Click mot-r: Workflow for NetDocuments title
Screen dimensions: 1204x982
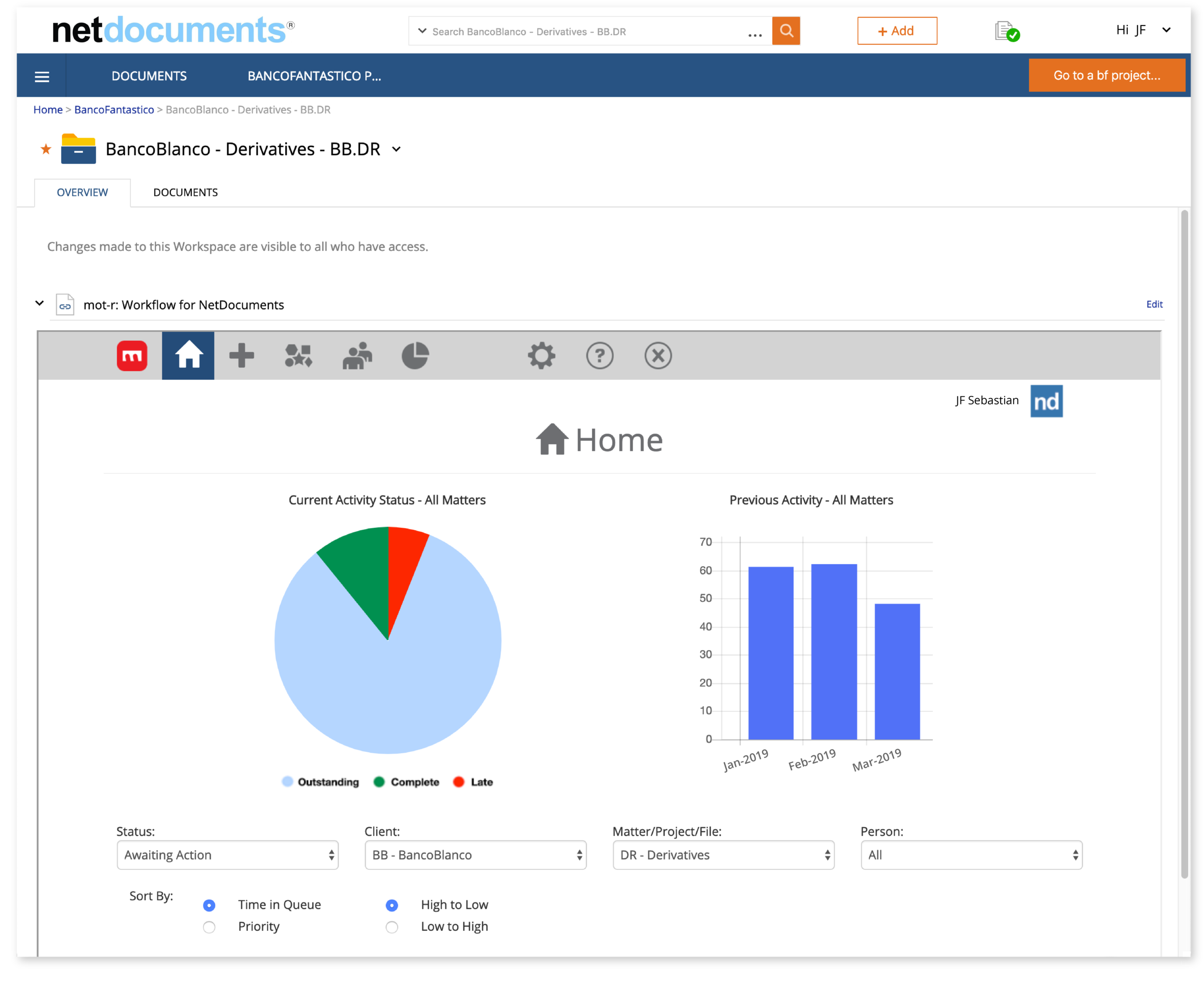[x=184, y=305]
